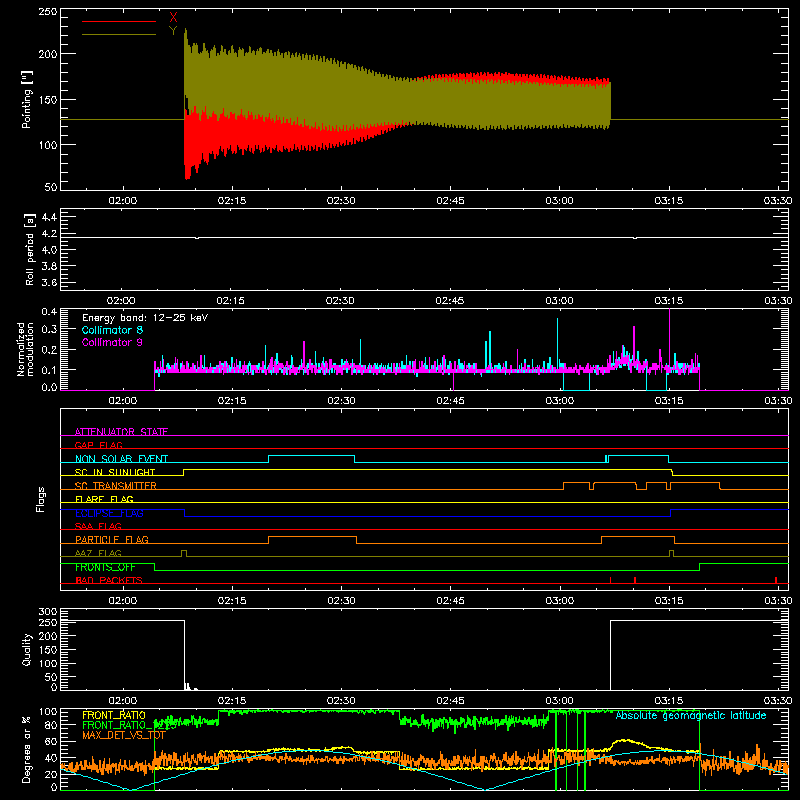Select the PARTICLE_FLAG label

click(x=112, y=539)
